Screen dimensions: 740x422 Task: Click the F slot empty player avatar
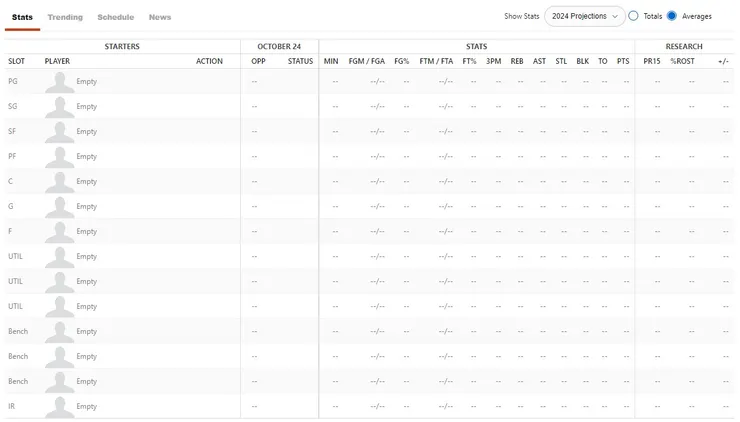(x=59, y=232)
